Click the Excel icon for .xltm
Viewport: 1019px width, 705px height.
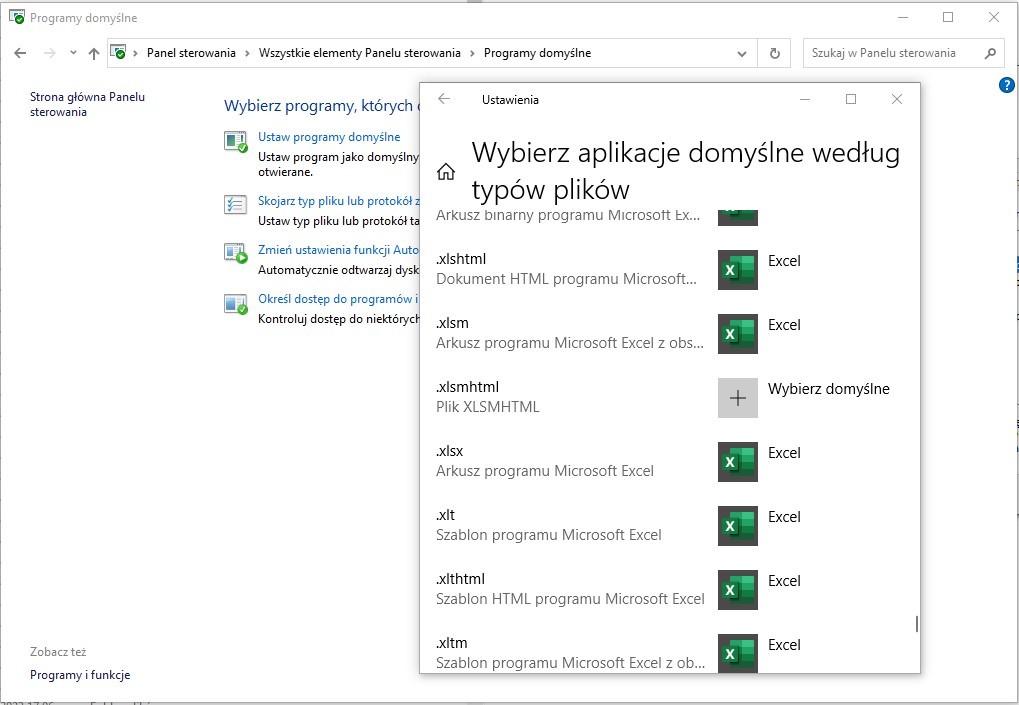738,653
